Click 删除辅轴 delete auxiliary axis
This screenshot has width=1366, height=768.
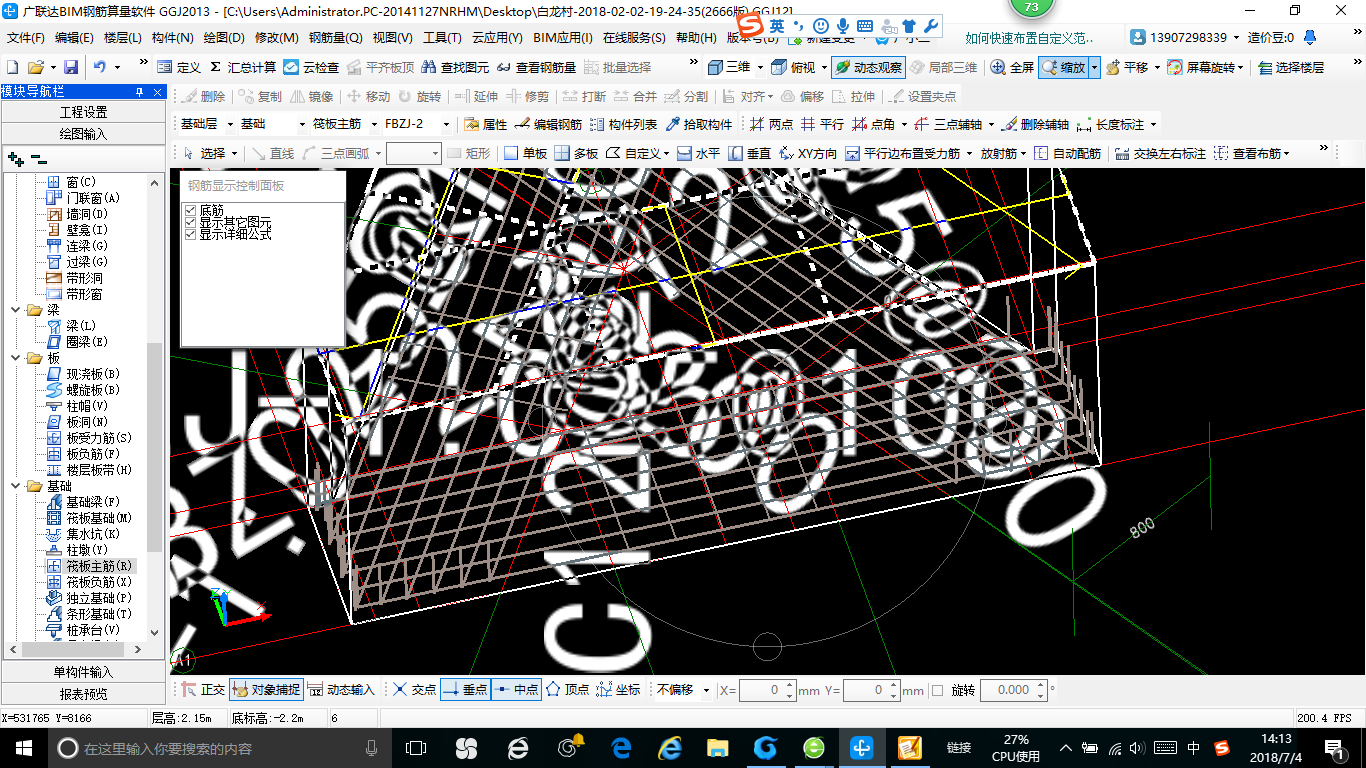1034,124
